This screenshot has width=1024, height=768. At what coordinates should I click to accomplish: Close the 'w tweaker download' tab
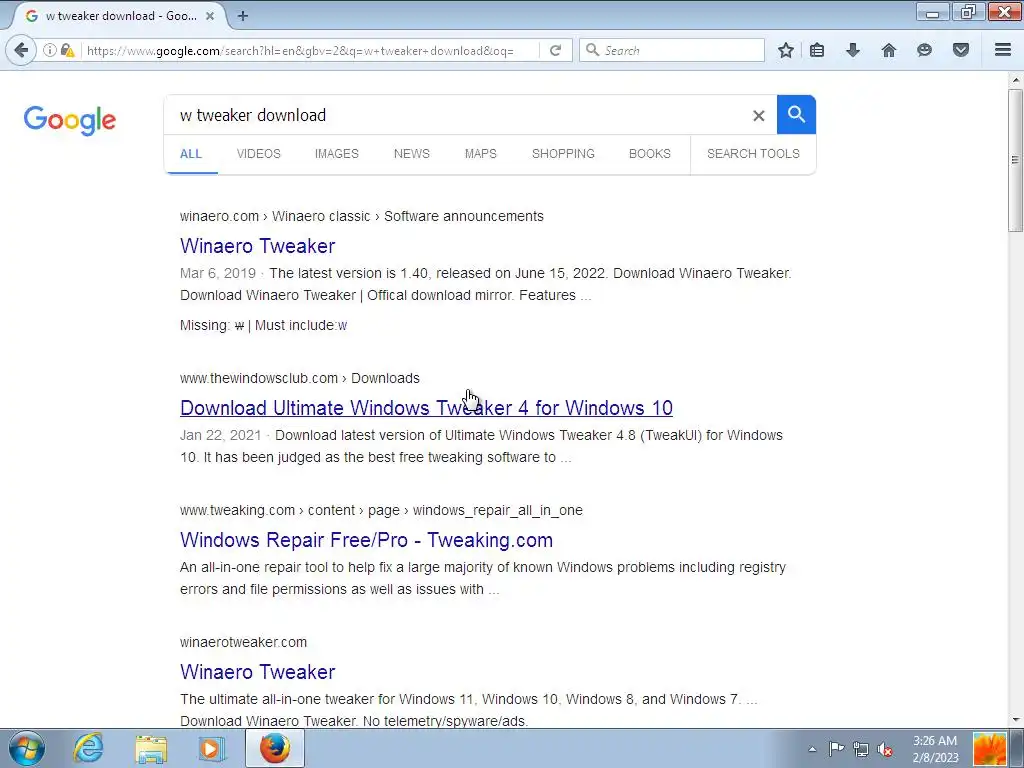[210, 16]
